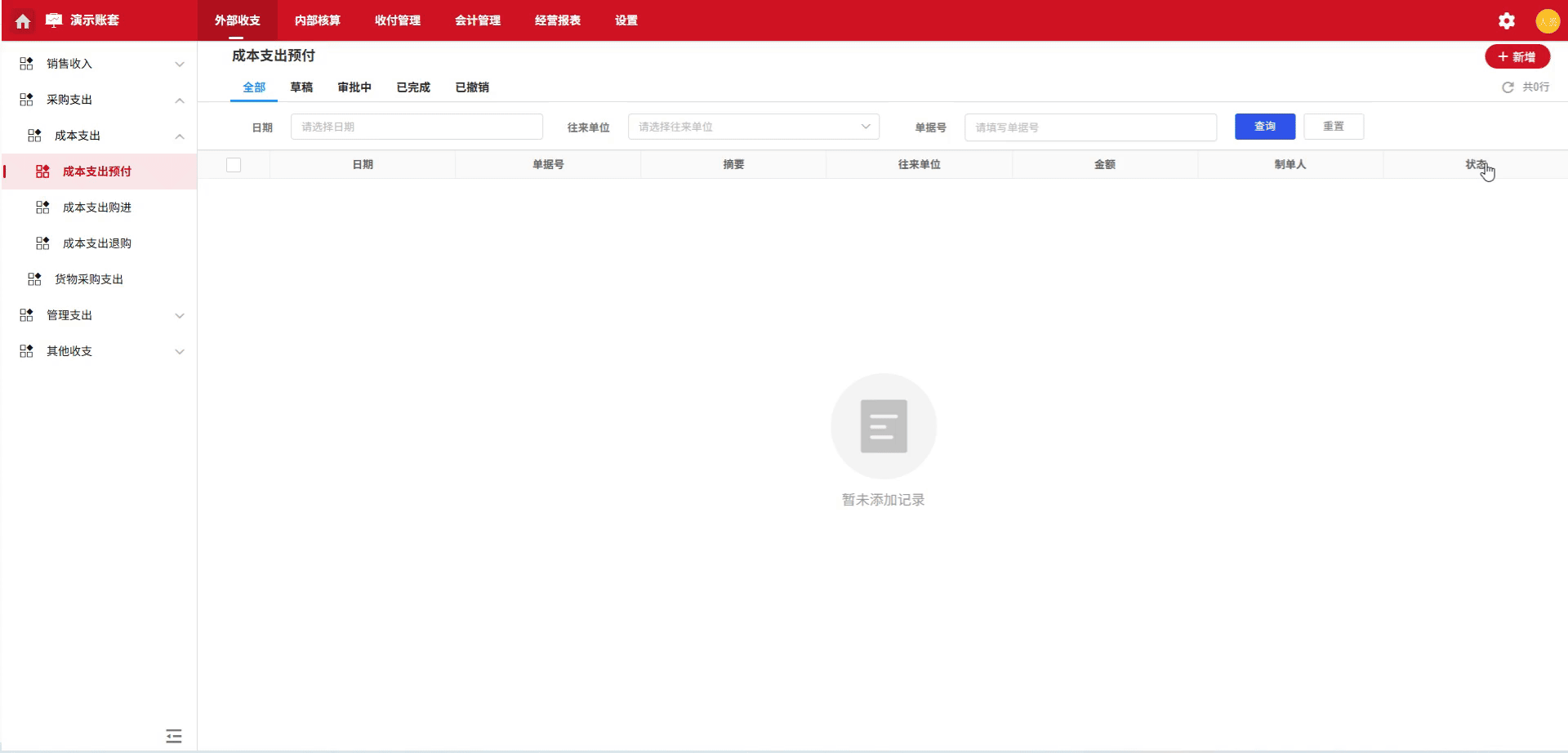The width and height of the screenshot is (1568, 753).
Task: Click the 货物采购支出 module icon
Action: pyautogui.click(x=33, y=278)
